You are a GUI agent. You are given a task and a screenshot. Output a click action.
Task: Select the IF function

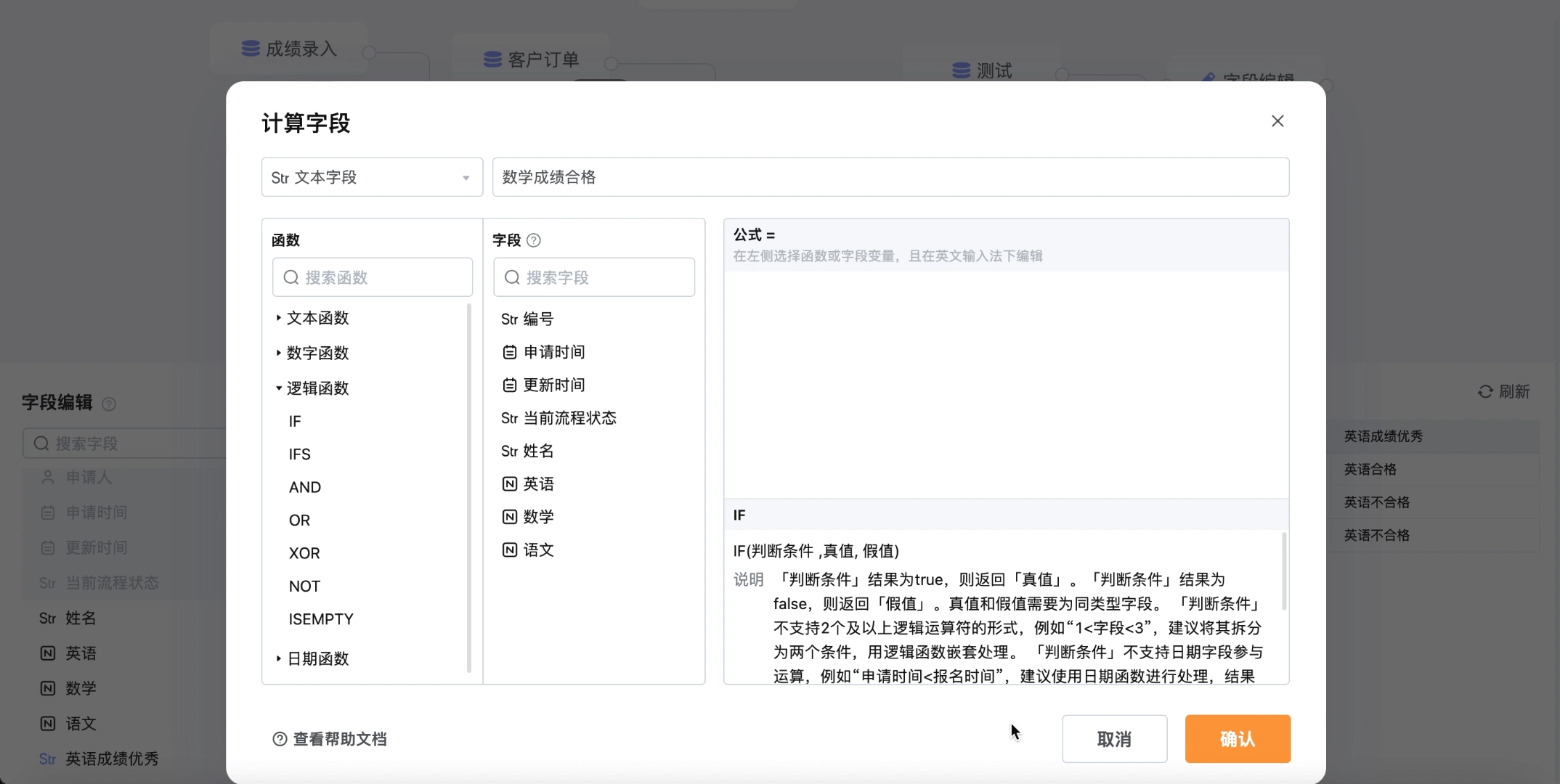(295, 421)
